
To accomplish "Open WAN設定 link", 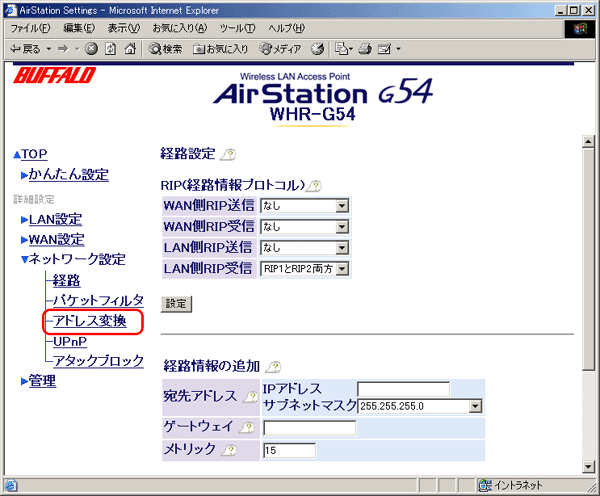I will pos(56,240).
